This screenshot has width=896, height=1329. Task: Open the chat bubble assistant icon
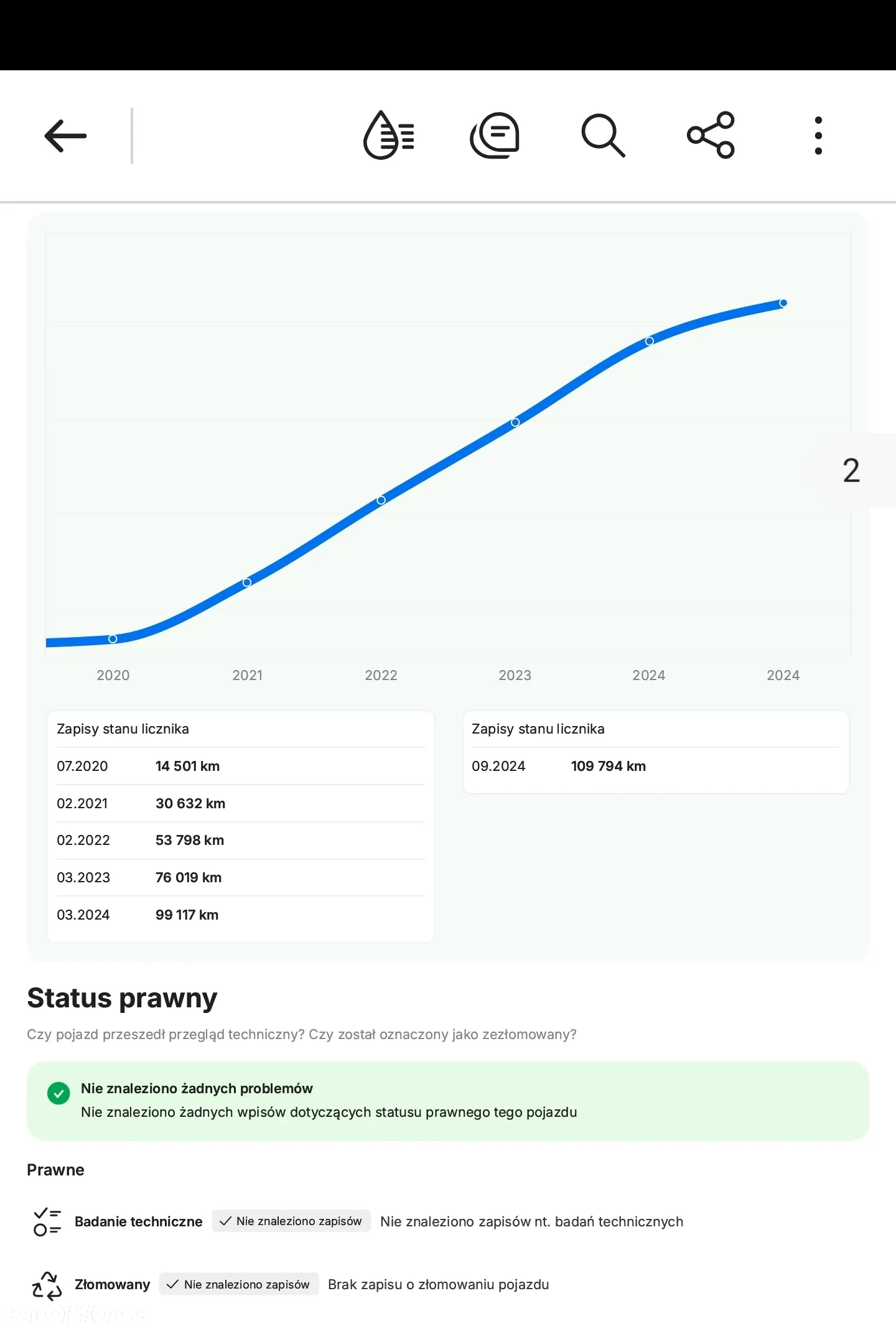coord(495,136)
